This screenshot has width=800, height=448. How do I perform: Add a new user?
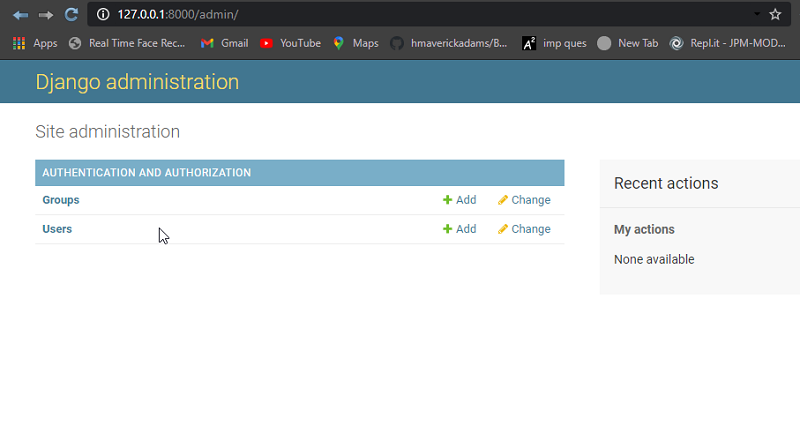459,229
